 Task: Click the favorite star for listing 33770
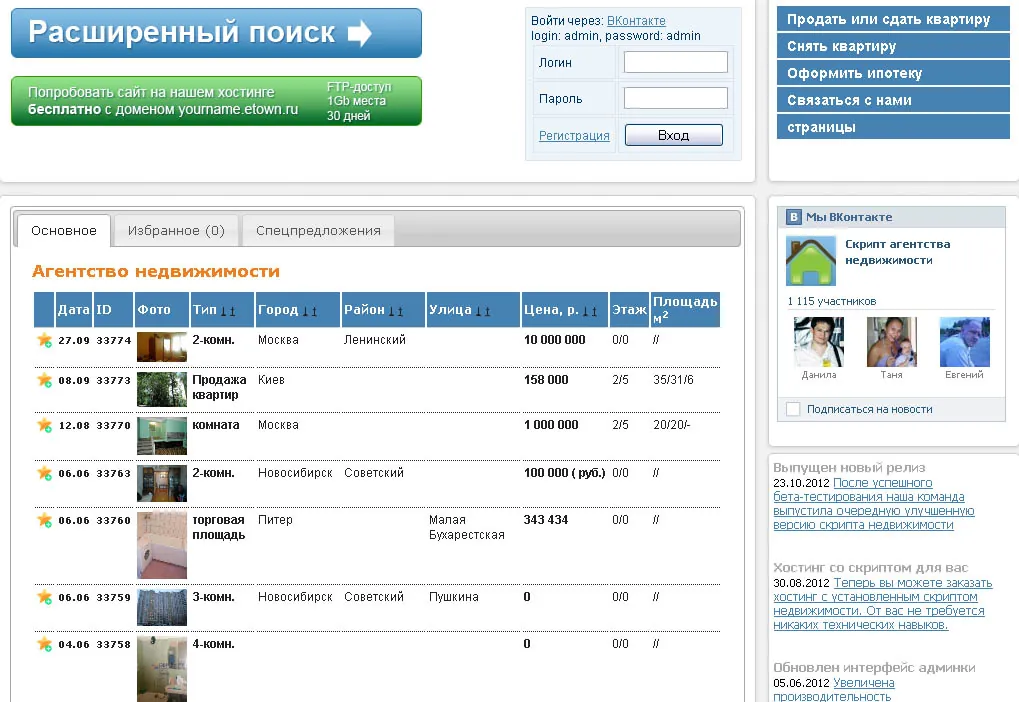(44, 425)
